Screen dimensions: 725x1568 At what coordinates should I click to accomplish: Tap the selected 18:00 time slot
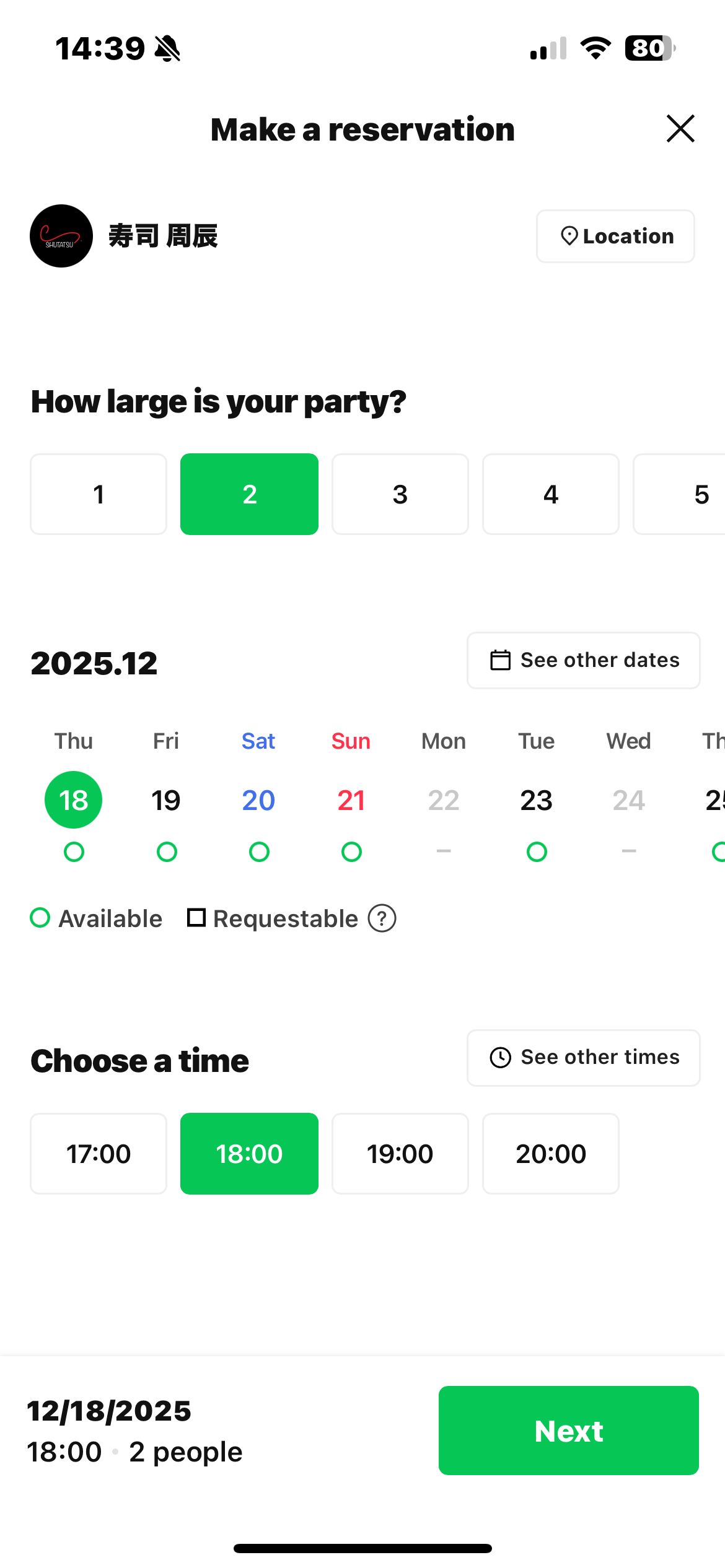point(249,1154)
